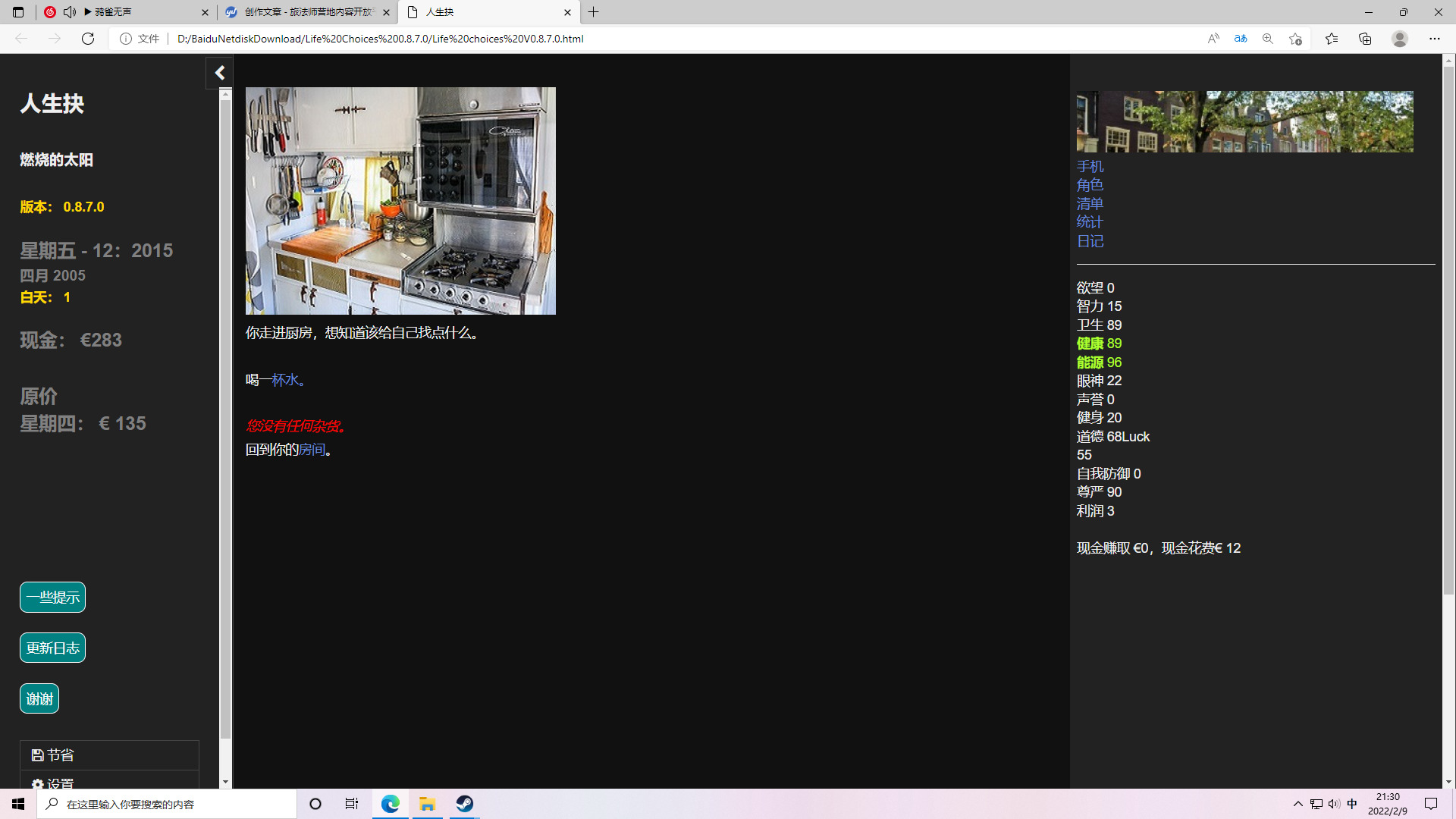Open settings gear 设置
This screenshot has width=1456, height=819.
pos(37,783)
